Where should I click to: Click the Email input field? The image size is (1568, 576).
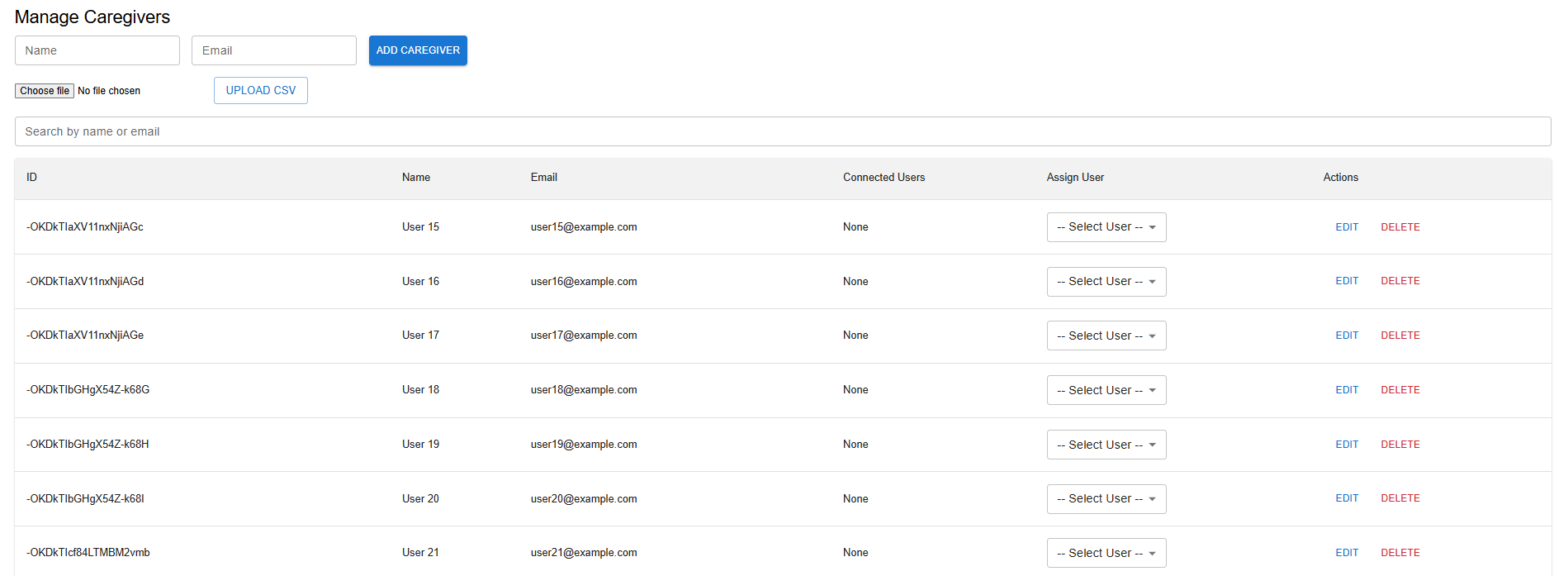(x=273, y=50)
